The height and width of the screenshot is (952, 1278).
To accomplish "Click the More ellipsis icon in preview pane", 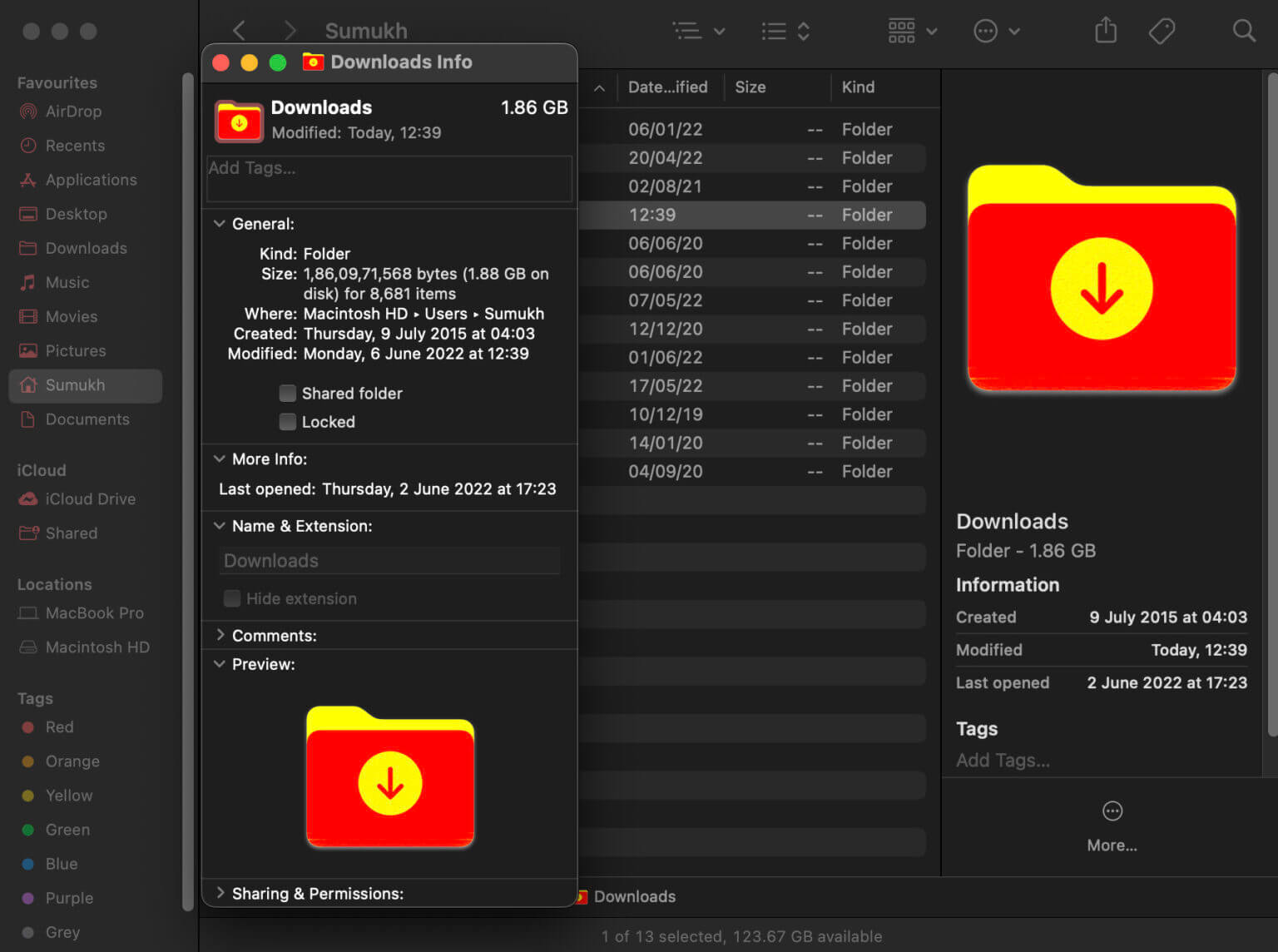I will coord(1112,811).
